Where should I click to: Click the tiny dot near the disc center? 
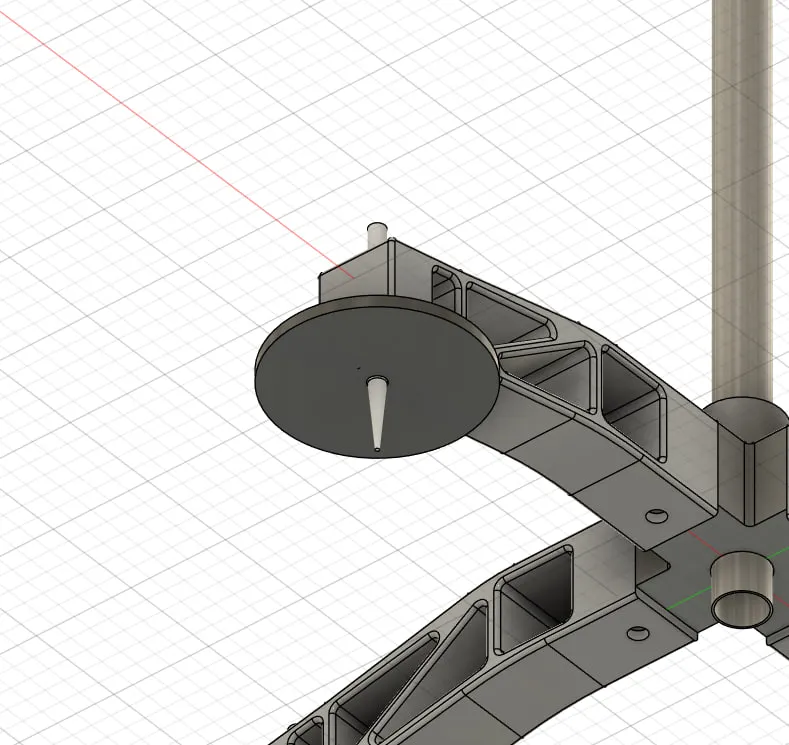tap(358, 368)
